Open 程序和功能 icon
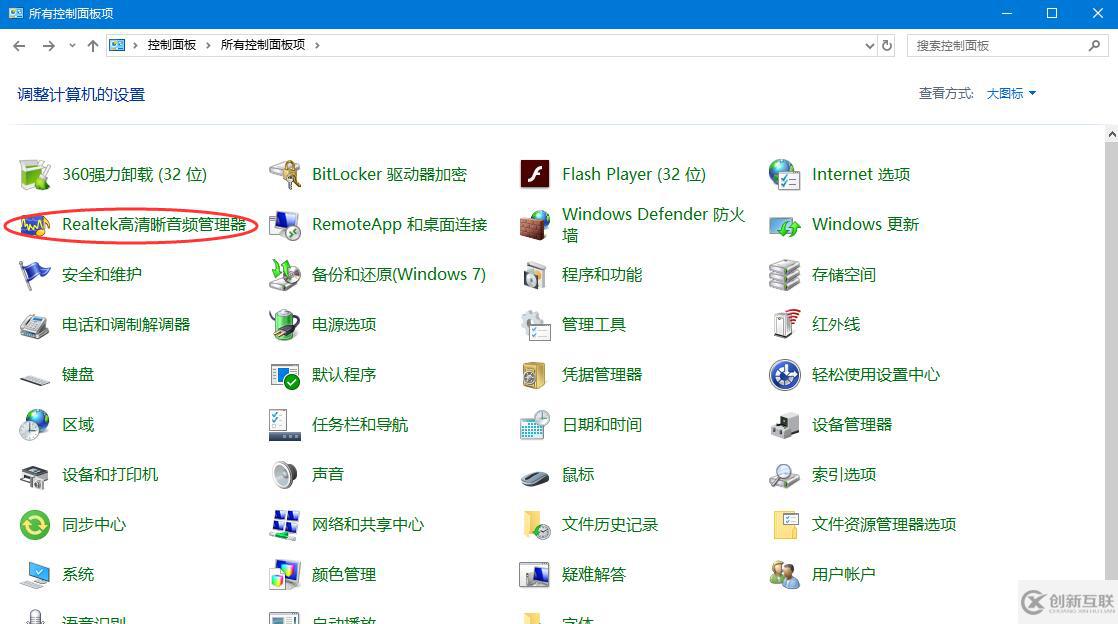This screenshot has width=1118, height=624. 535,275
